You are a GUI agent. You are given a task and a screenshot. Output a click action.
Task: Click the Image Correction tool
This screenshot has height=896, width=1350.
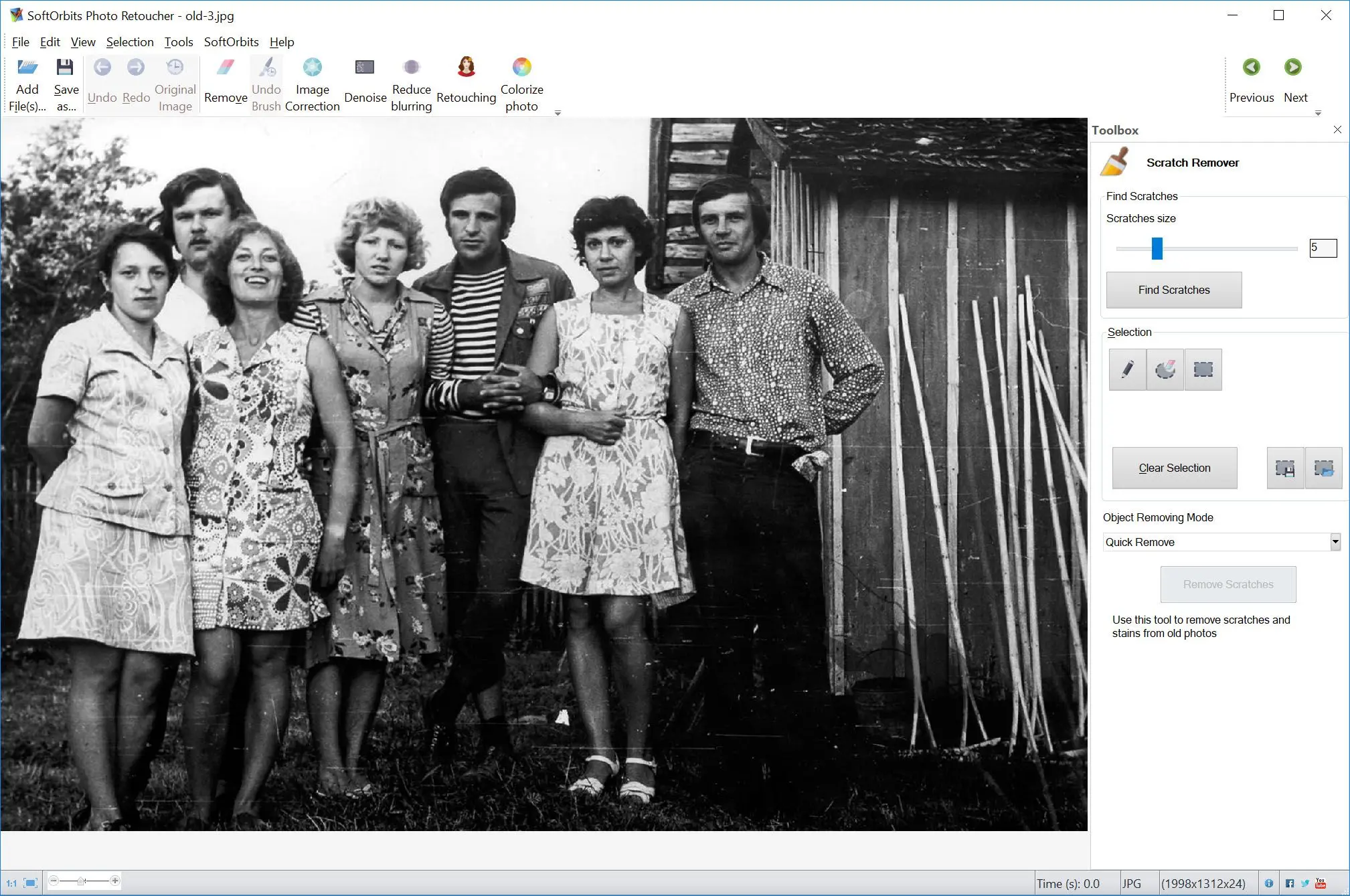click(311, 84)
